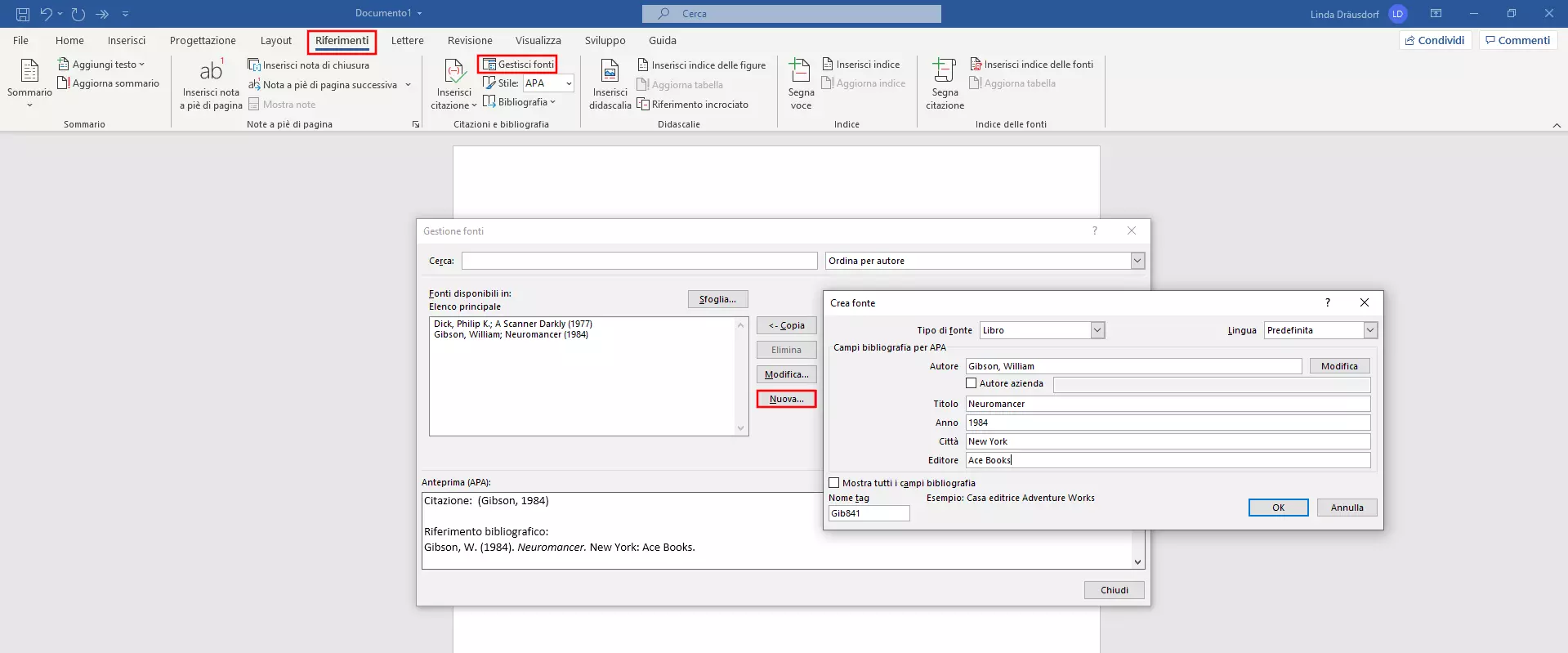Switch to the Revisione tab
The image size is (1568, 653).
click(470, 40)
